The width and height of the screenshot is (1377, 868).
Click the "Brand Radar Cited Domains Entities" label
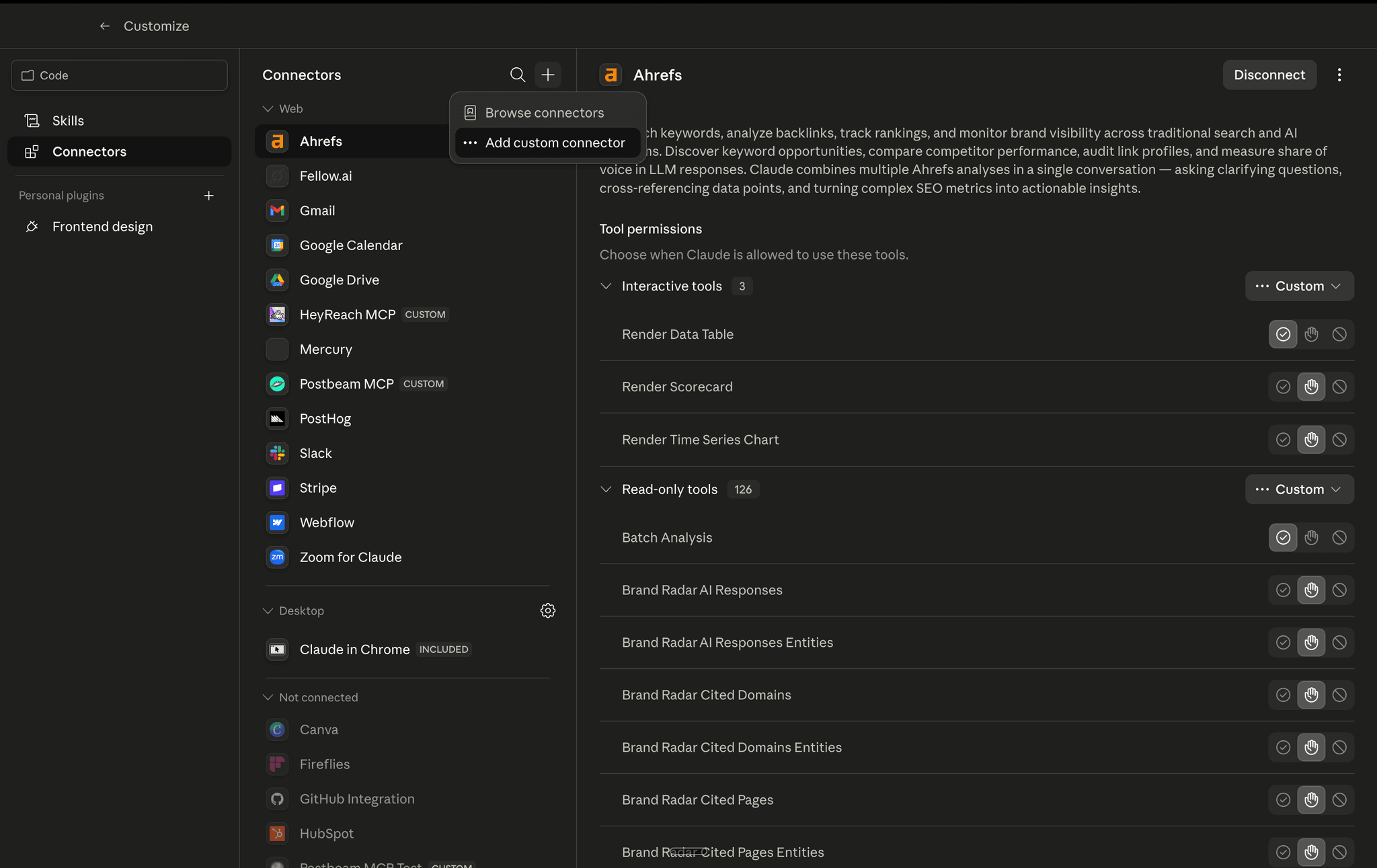732,747
